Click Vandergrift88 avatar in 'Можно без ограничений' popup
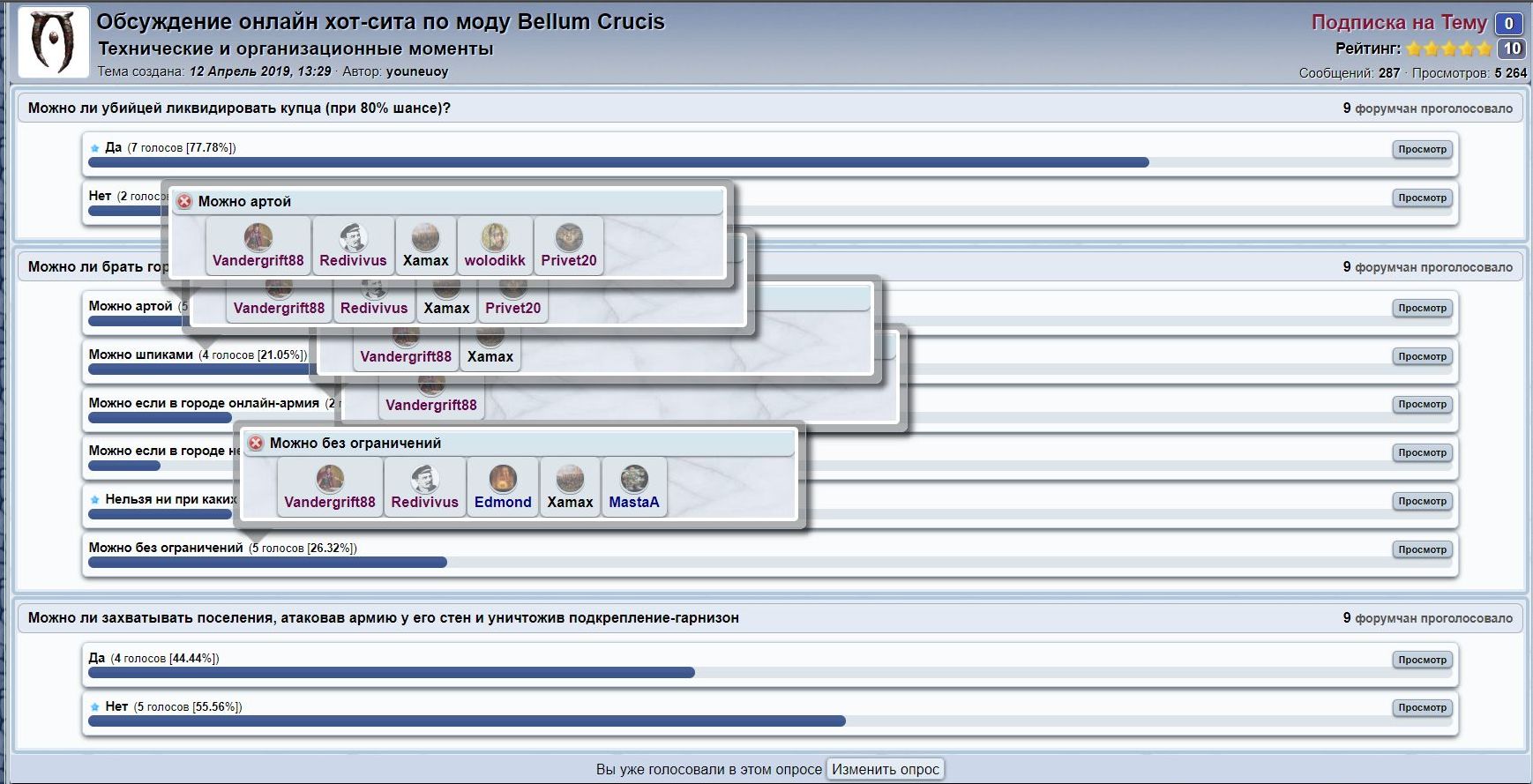Viewport: 1533px width, 784px height. click(330, 479)
